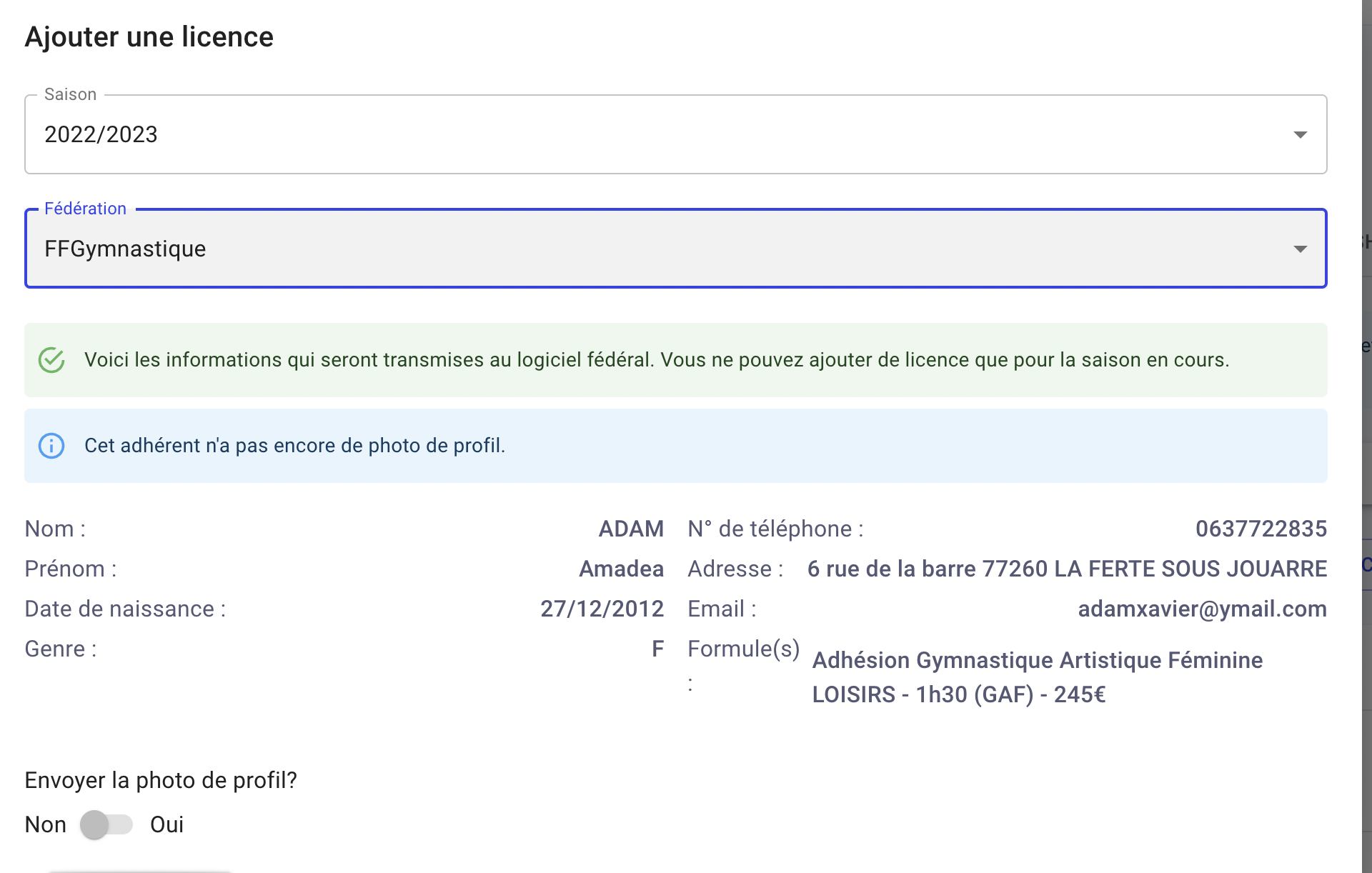1372x873 pixels.
Task: Select the Oui label next to the switch
Action: click(x=166, y=824)
